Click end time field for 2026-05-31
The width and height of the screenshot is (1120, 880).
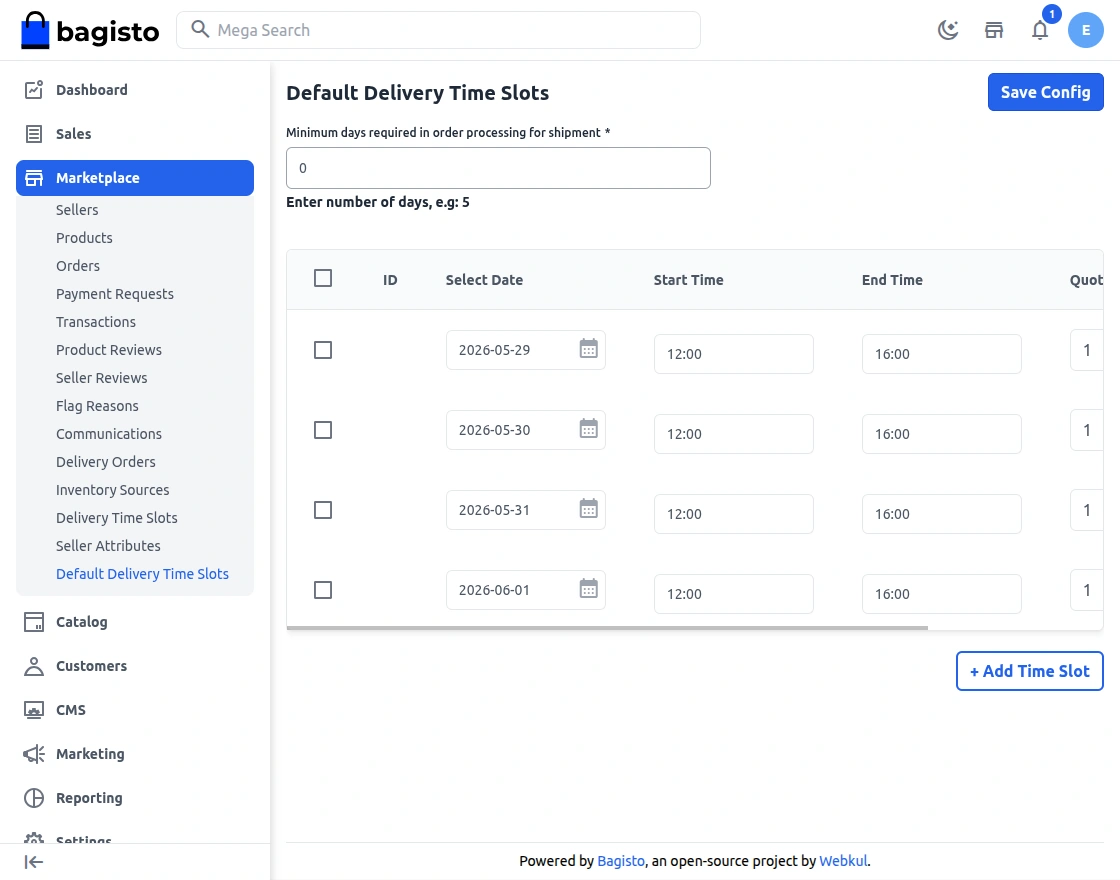coord(941,514)
